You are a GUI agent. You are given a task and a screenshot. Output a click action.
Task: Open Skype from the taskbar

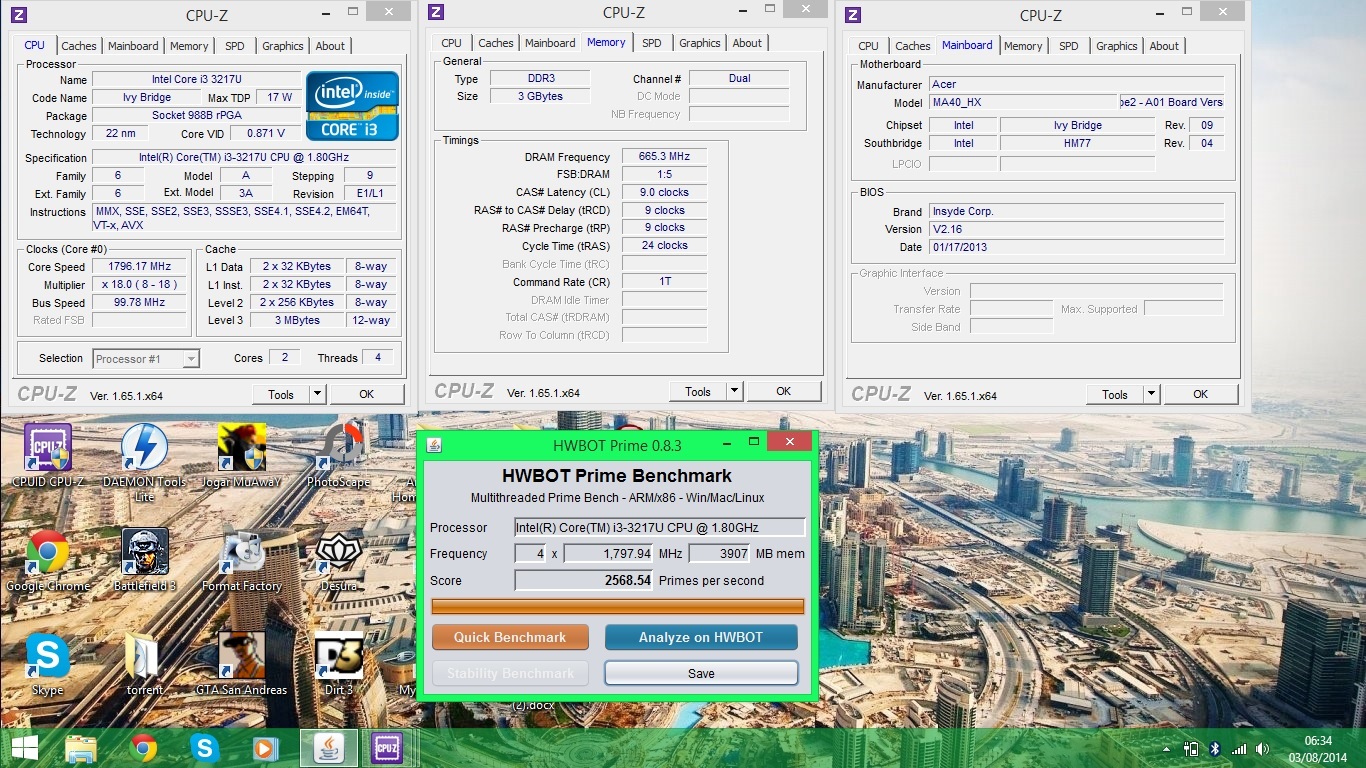tap(205, 748)
